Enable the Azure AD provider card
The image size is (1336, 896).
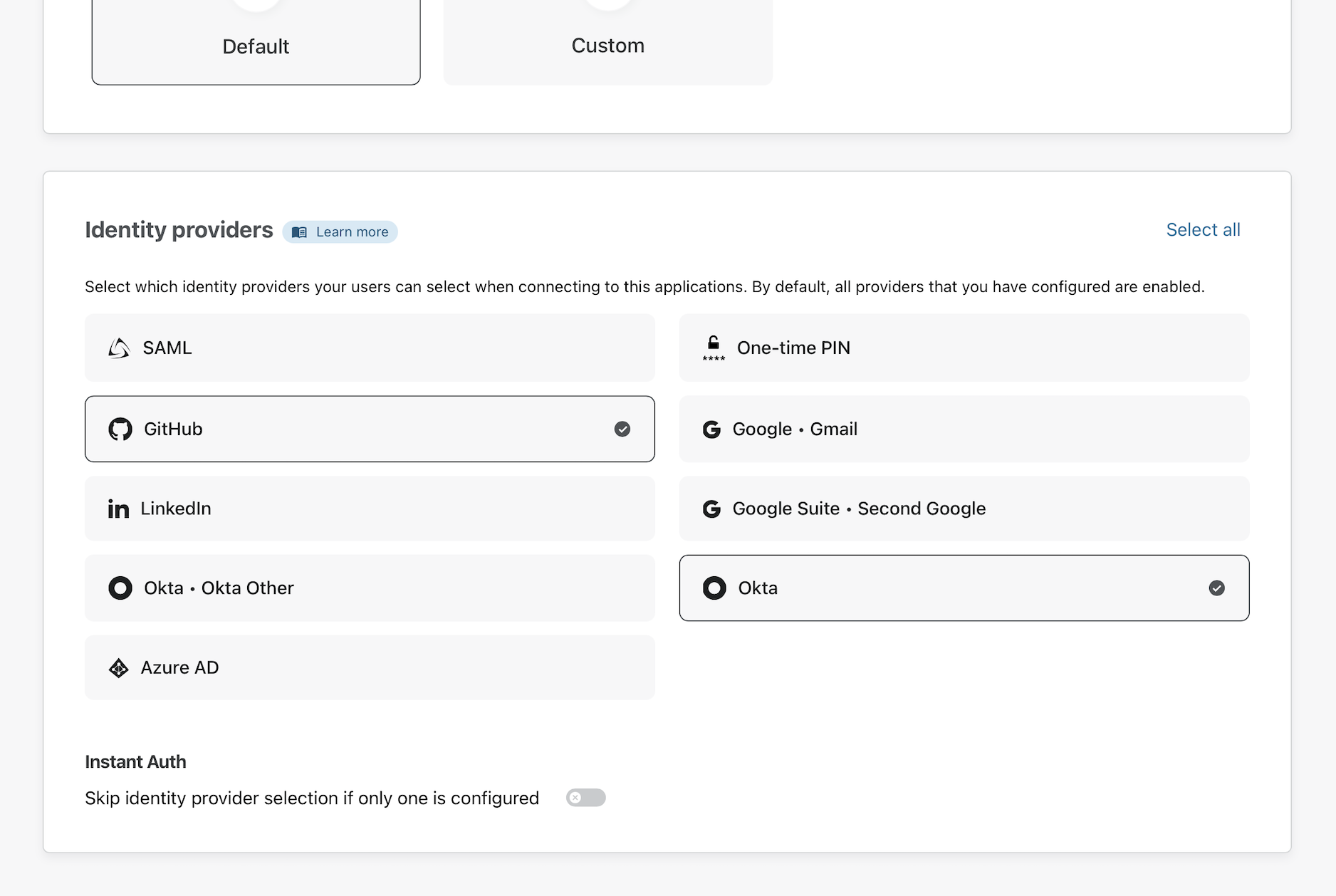tap(370, 668)
